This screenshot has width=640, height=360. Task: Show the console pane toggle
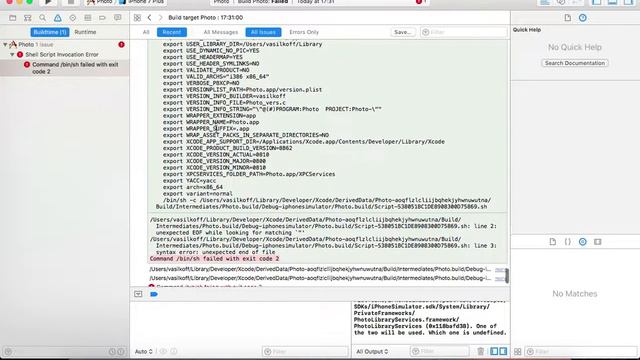coord(503,351)
